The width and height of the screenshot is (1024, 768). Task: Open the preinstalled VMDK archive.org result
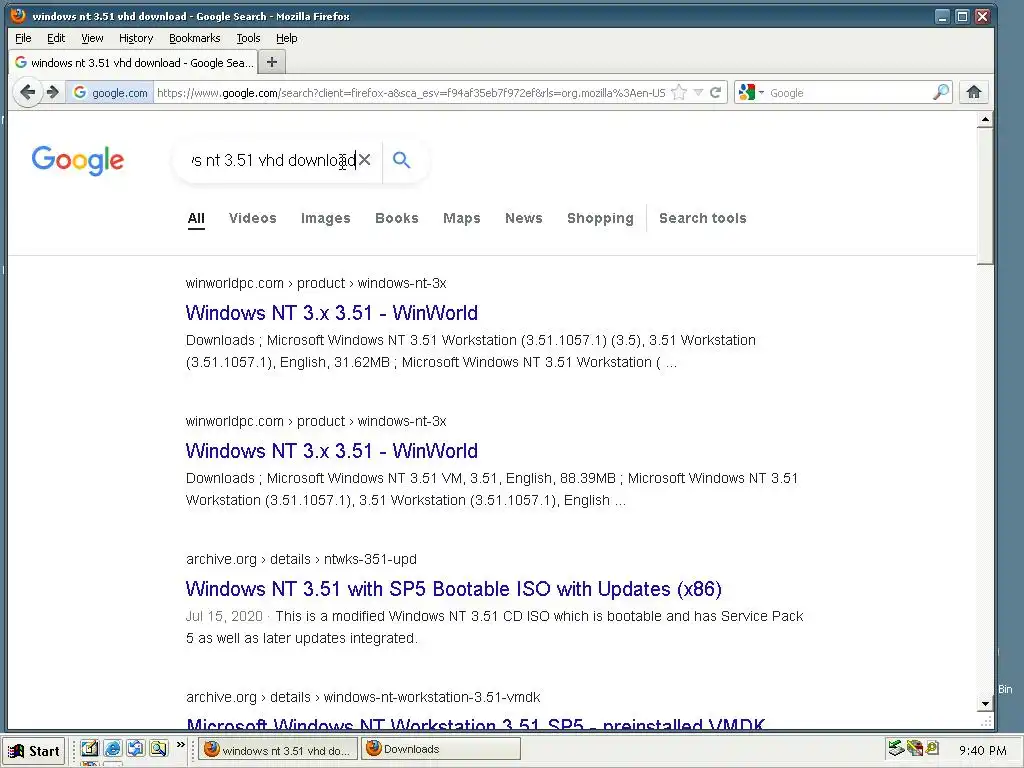[x=475, y=722]
